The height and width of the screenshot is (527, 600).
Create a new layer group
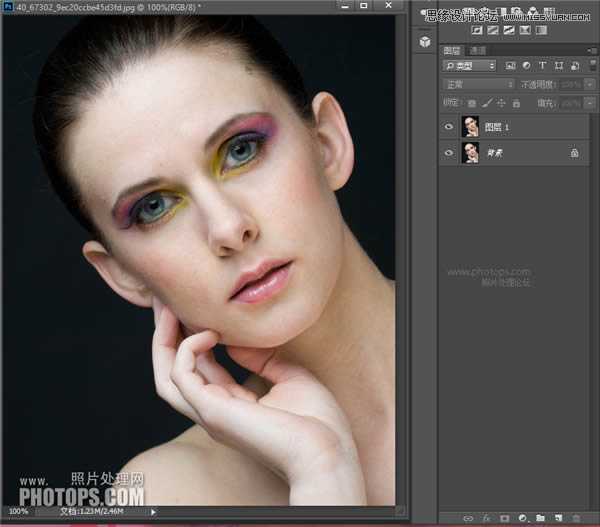[x=539, y=517]
